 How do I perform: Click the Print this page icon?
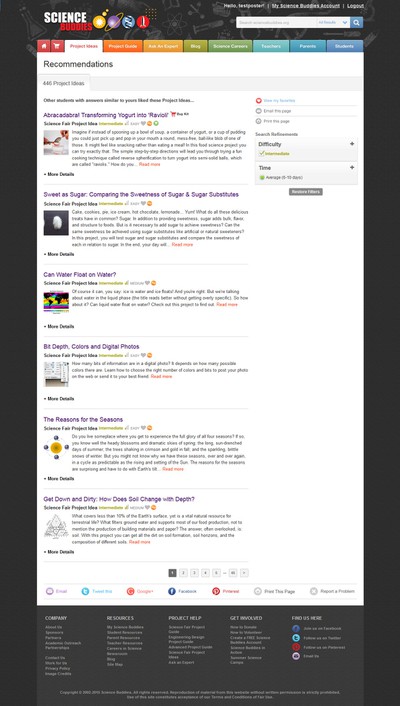259,122
